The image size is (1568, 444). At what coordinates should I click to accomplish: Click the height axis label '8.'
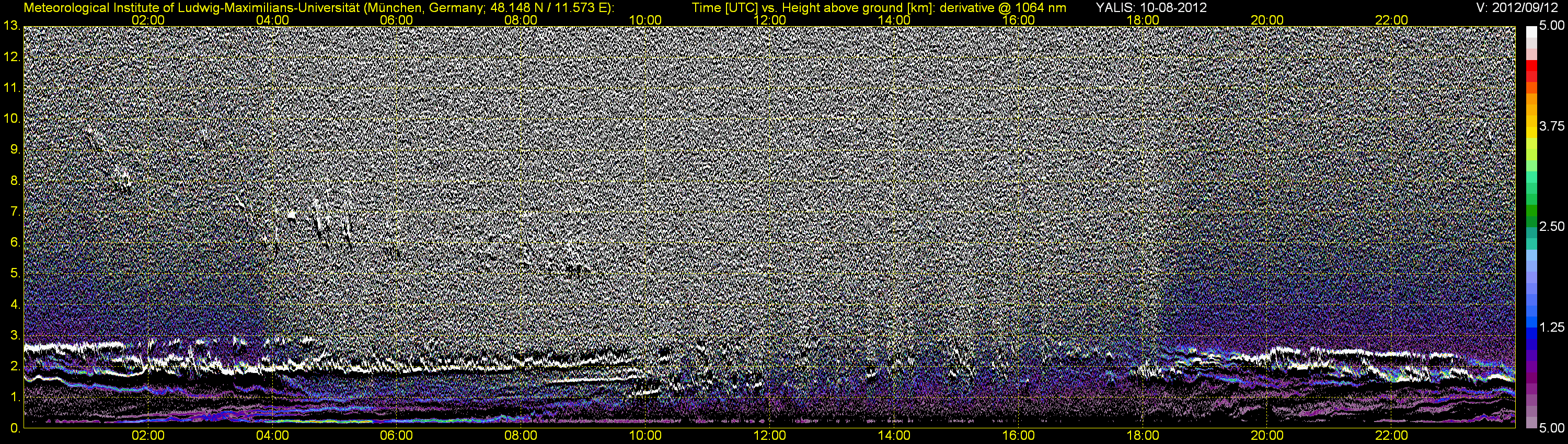tap(15, 181)
